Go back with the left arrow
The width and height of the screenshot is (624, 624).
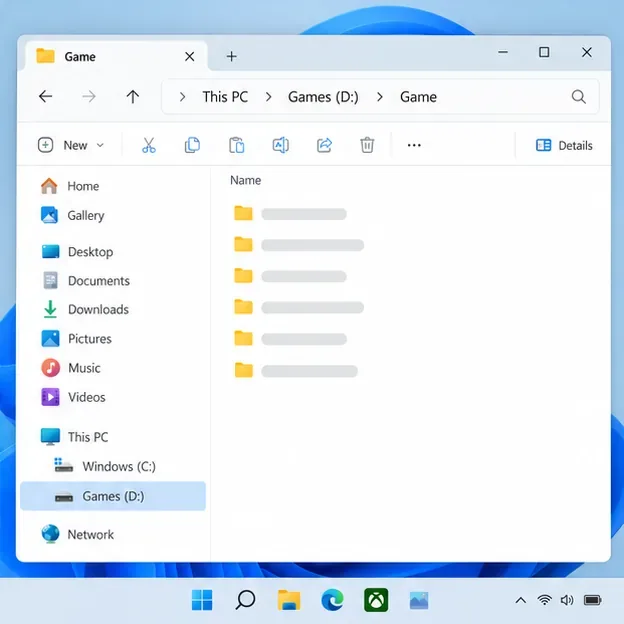tap(45, 96)
